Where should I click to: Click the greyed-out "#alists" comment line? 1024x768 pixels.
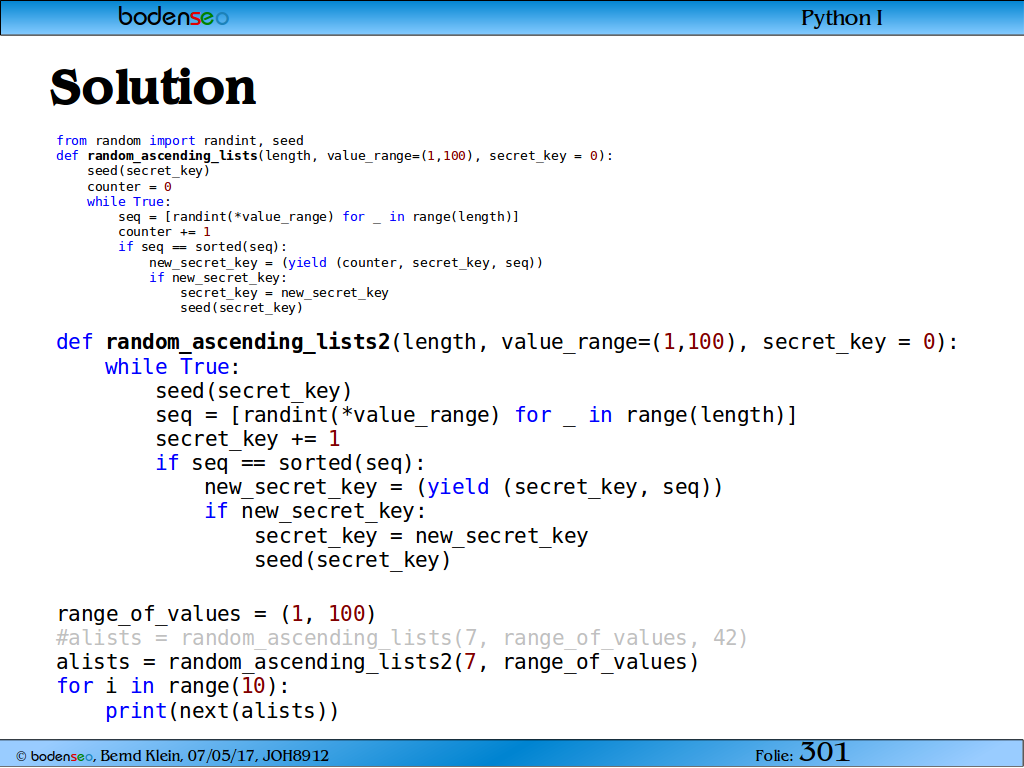coord(402,637)
